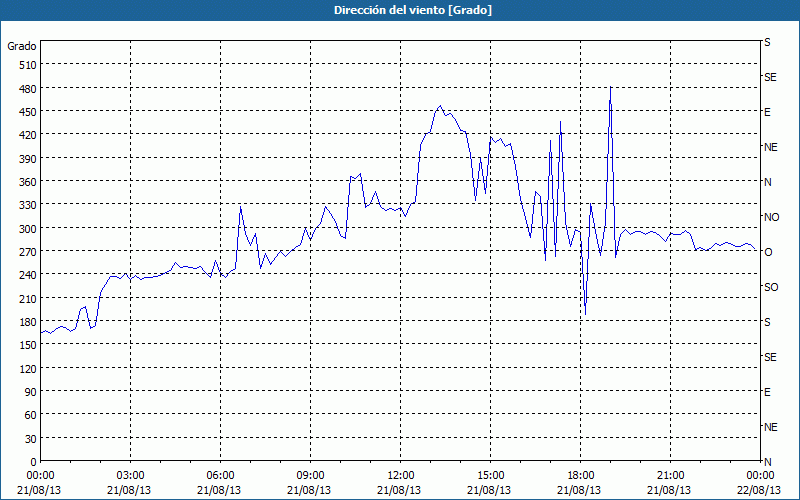
Task: Click the 22/08/13 date label
Action: pos(759,490)
